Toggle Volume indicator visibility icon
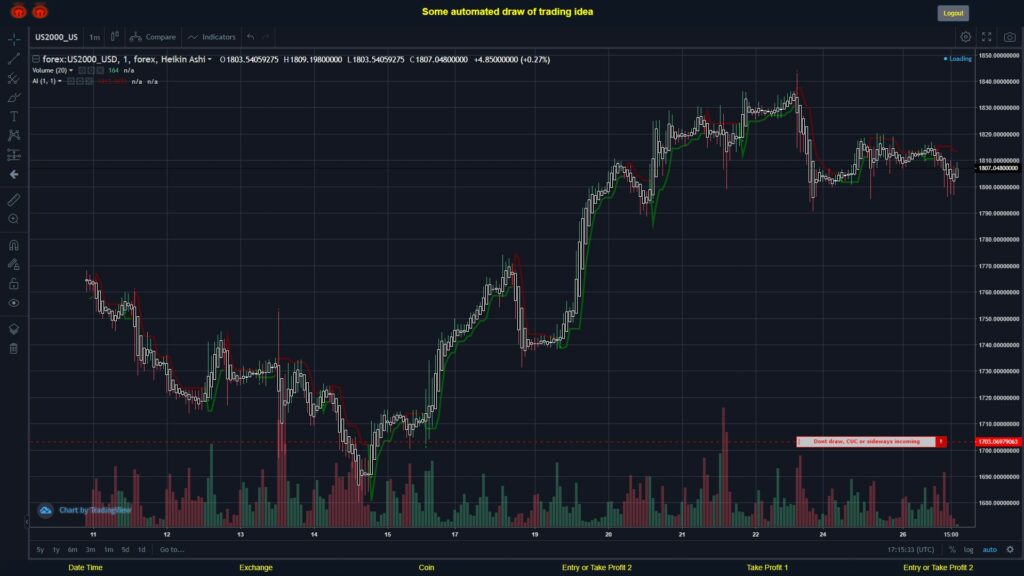1024x576 pixels. pyautogui.click(x=82, y=71)
